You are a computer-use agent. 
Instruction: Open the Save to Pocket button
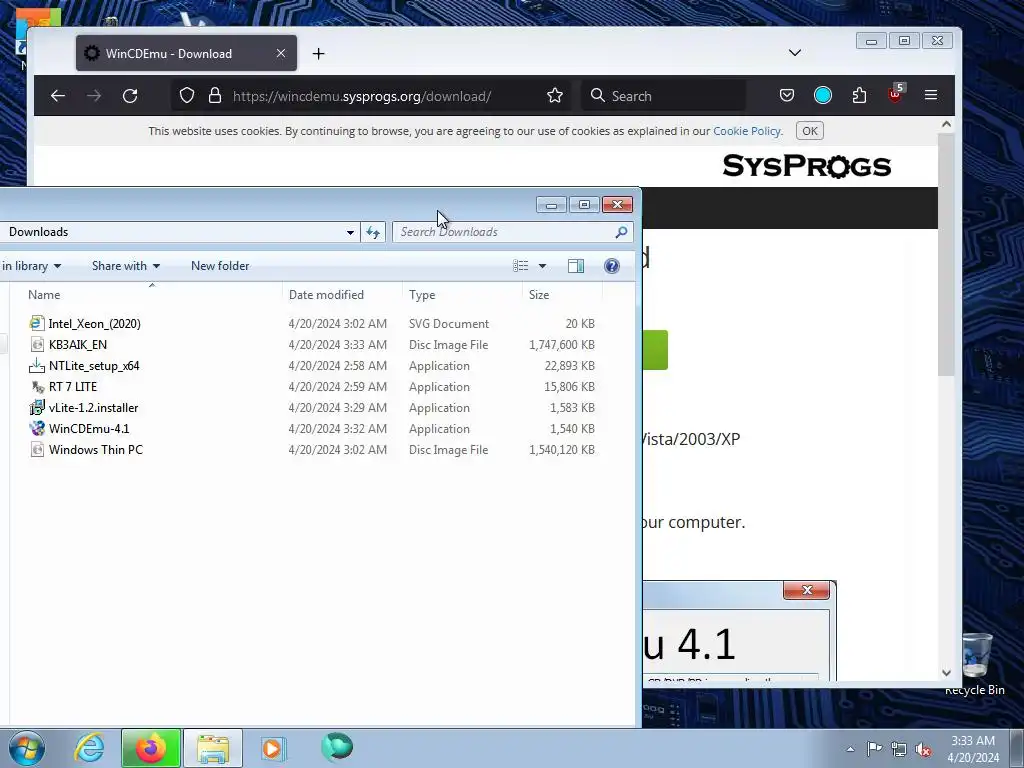[787, 95]
